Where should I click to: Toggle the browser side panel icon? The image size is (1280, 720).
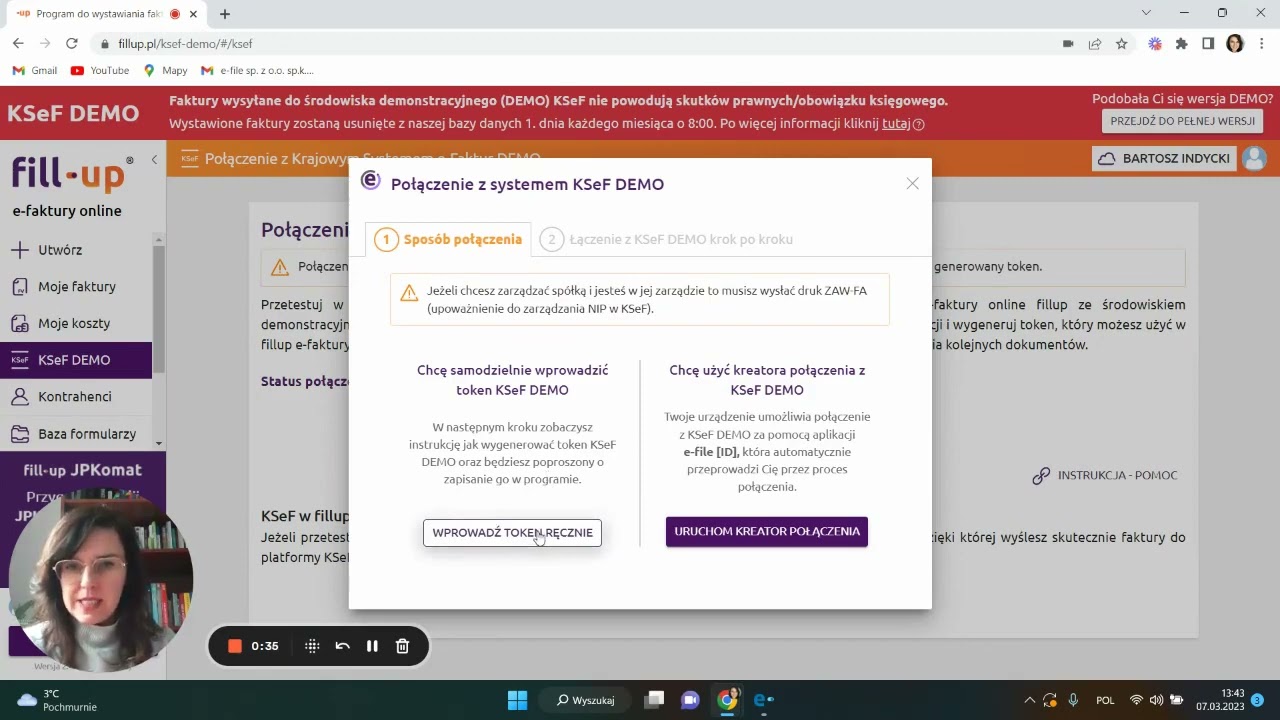[1208, 44]
